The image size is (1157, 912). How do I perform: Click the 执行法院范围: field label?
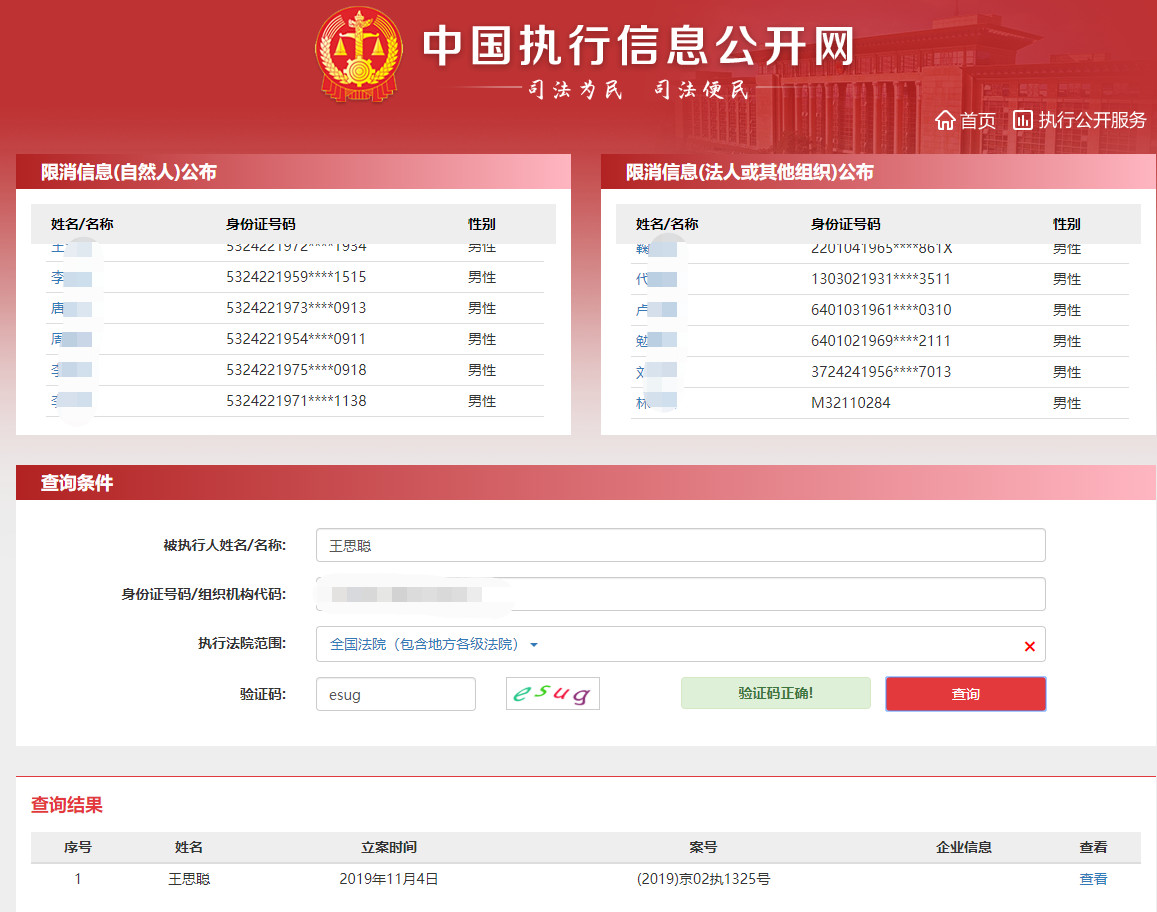coord(242,643)
